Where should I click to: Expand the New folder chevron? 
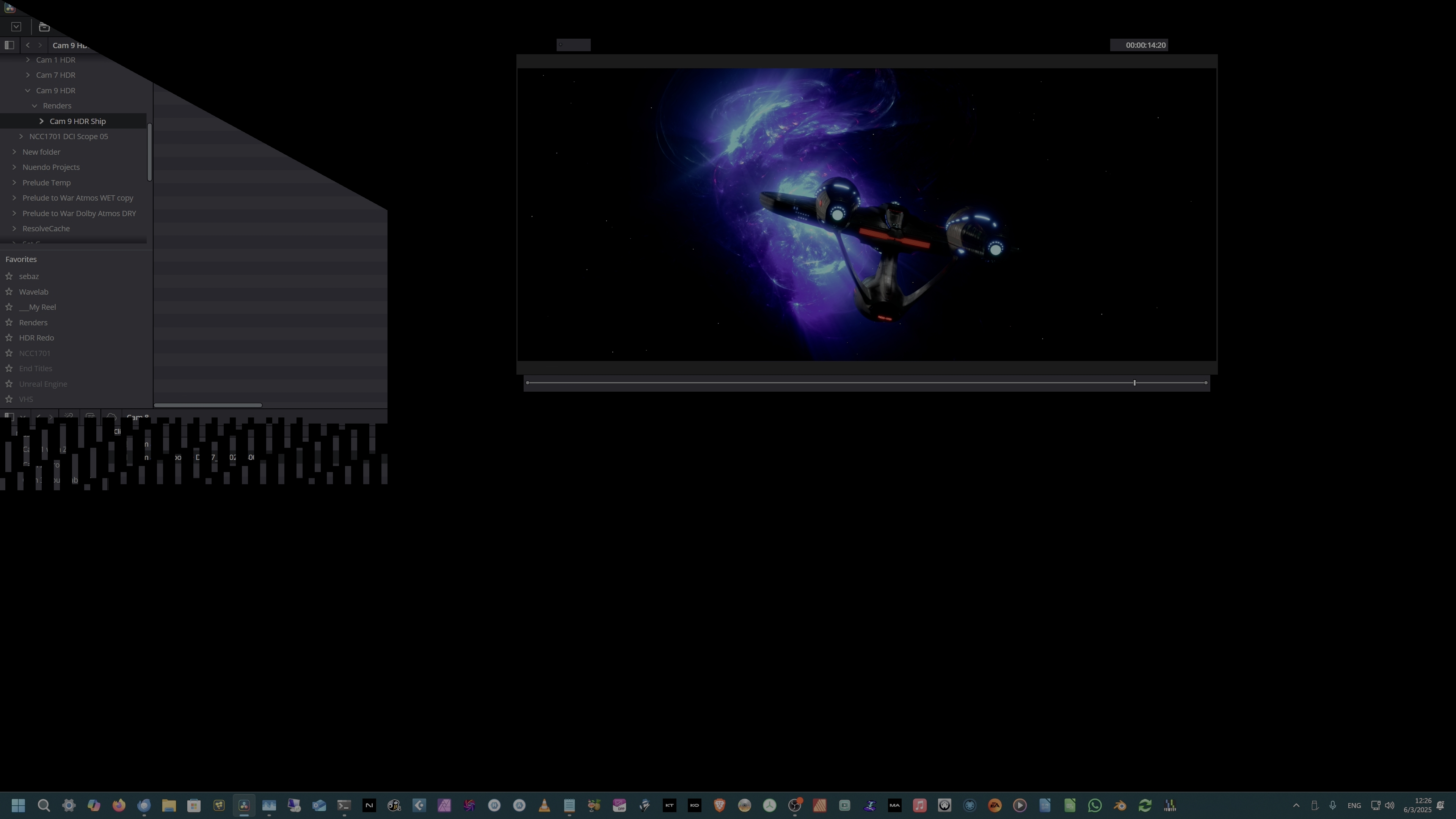pos(14,152)
